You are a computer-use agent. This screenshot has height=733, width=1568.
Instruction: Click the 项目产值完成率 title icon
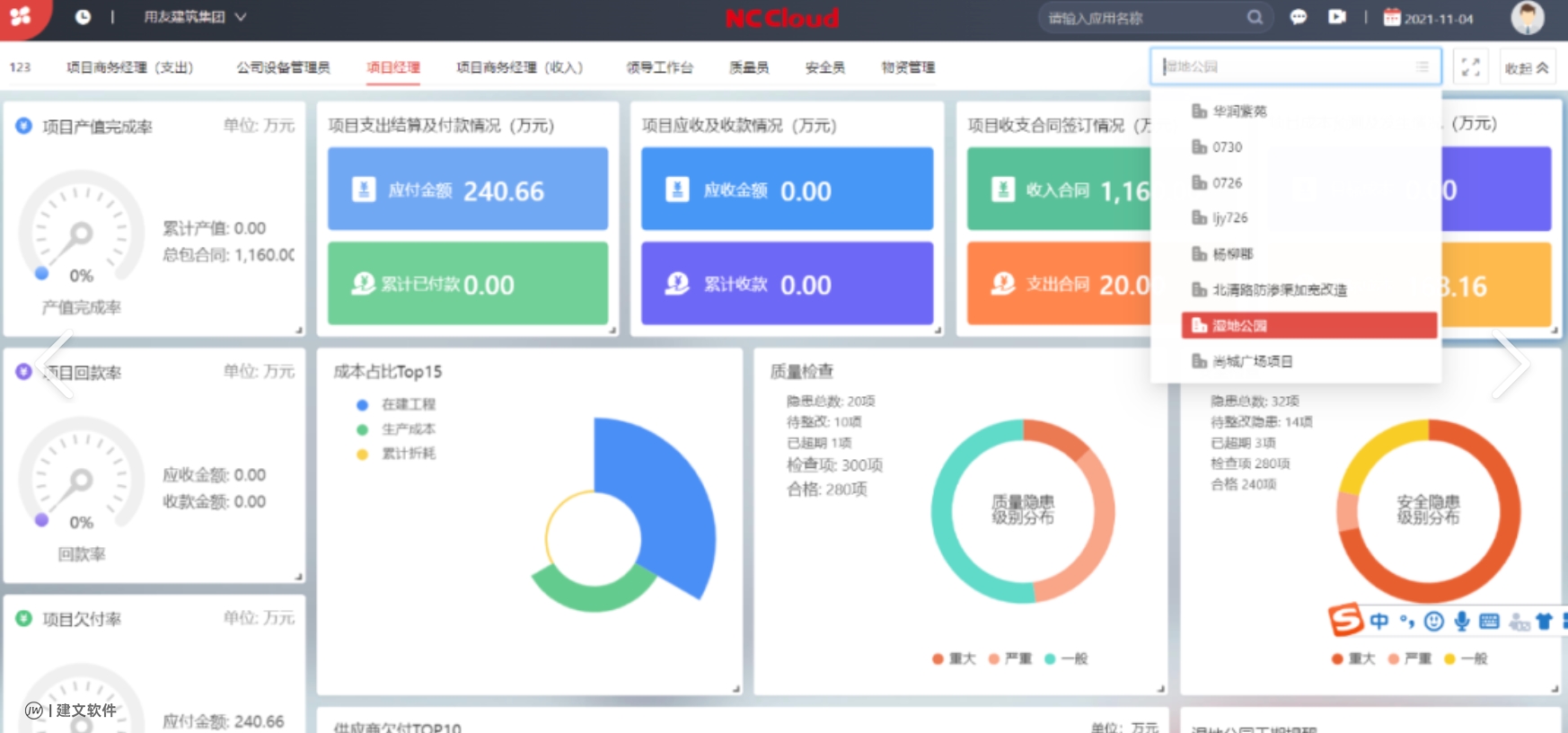click(24, 126)
